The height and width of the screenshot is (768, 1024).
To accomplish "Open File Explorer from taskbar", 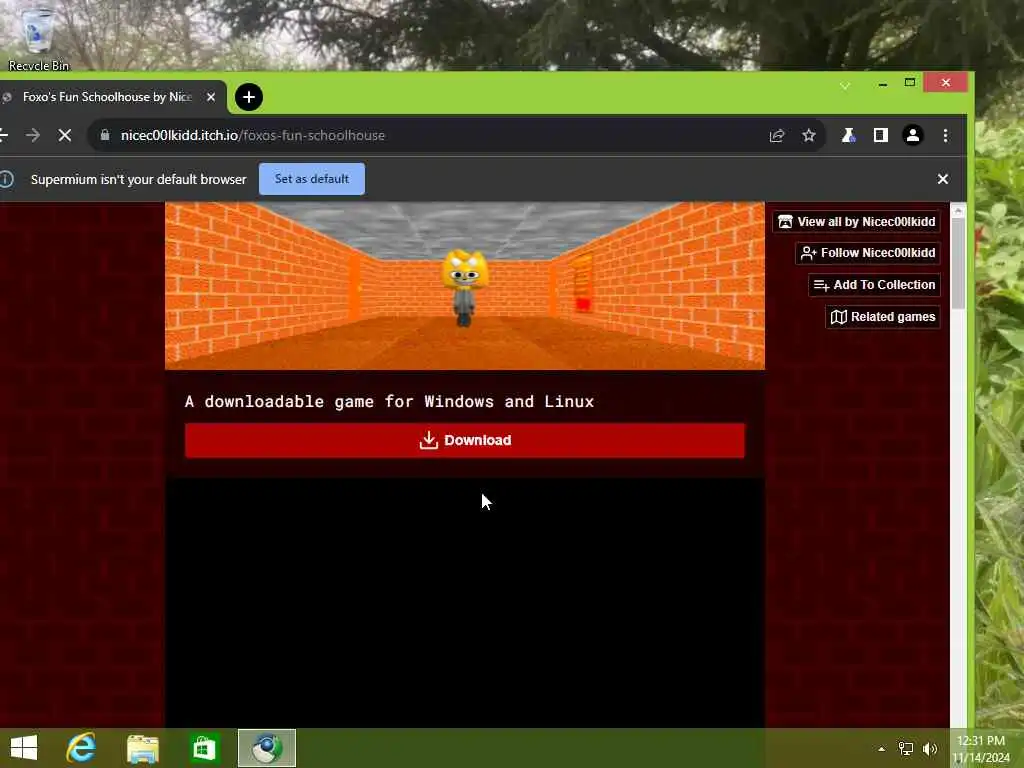I will (x=142, y=748).
